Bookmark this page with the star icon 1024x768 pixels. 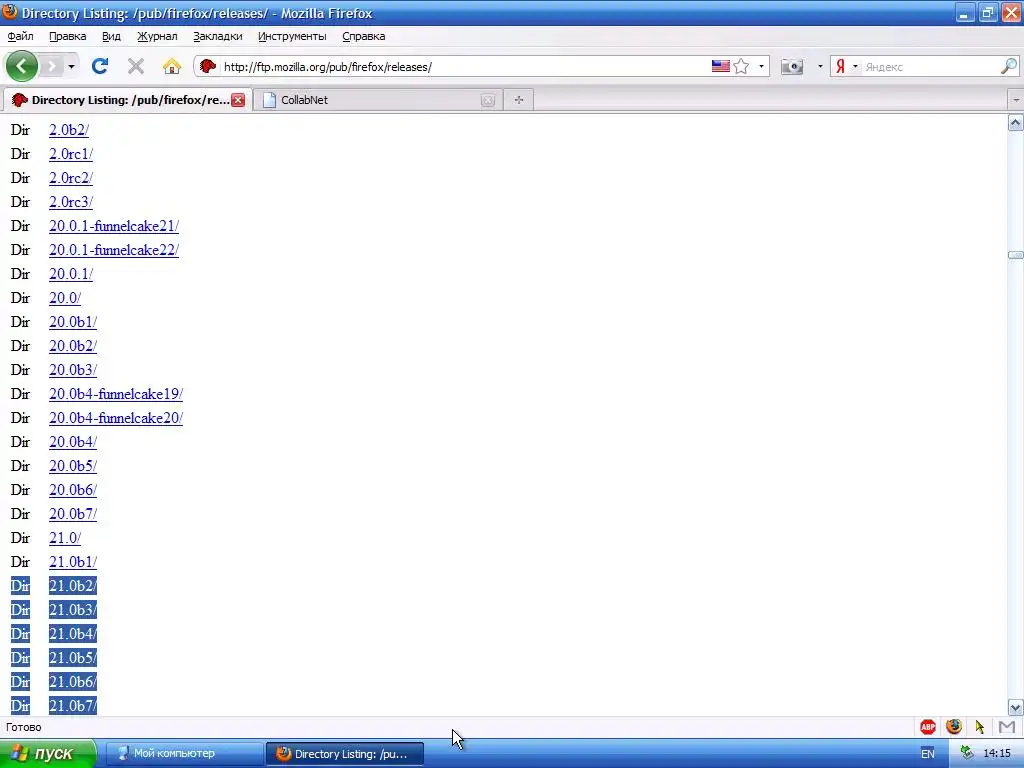(741, 66)
